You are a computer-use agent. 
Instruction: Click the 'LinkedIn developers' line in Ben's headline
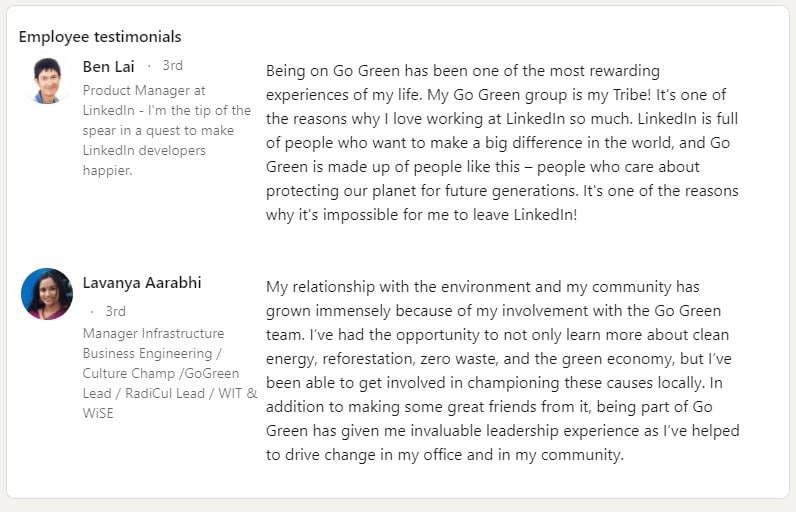[144, 150]
